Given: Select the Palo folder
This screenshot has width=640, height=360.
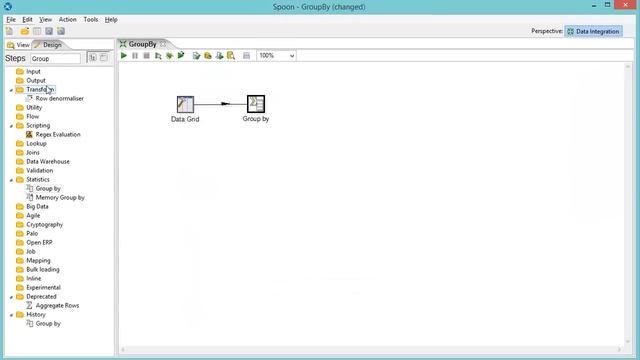Looking at the screenshot, I should tap(32, 233).
